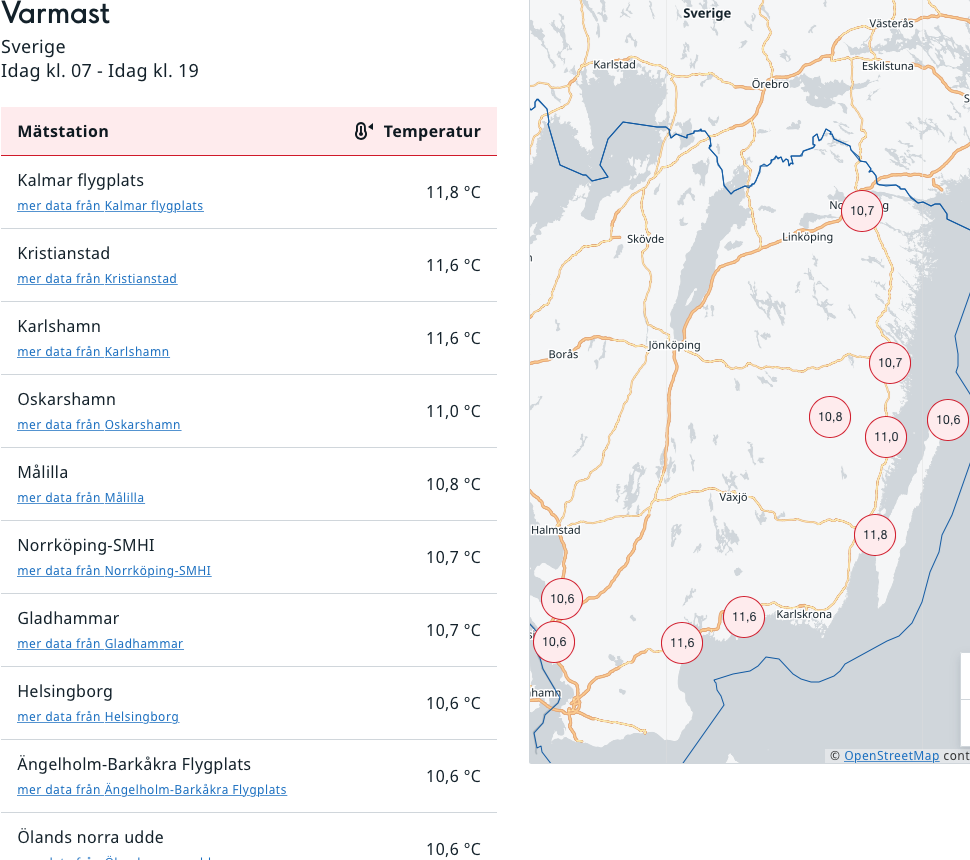Viewport: 970px width, 860px height.
Task: Select the 11,0 temperature marker on map
Action: (x=886, y=437)
